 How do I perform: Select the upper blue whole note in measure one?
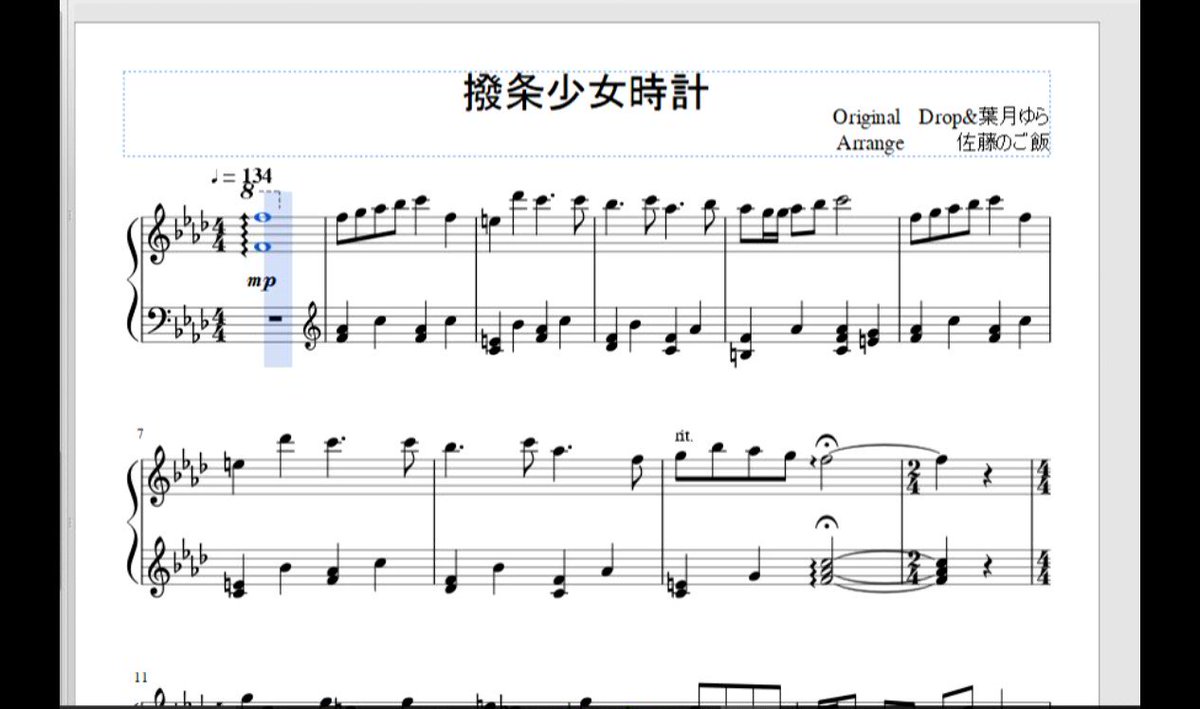(265, 217)
